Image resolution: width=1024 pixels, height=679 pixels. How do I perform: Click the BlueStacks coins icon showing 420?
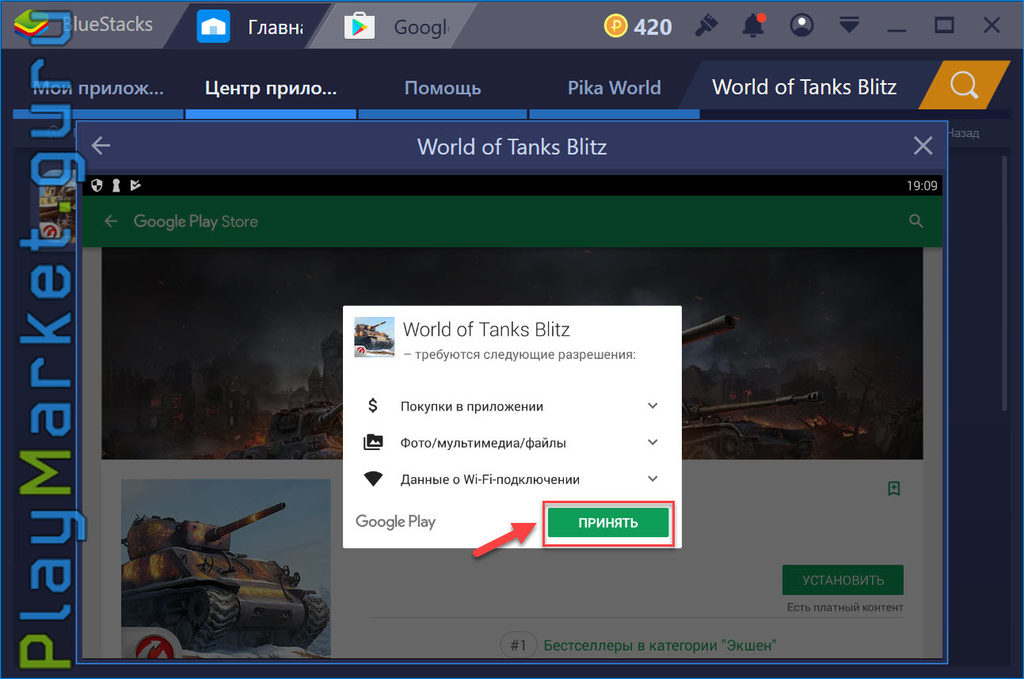point(615,26)
